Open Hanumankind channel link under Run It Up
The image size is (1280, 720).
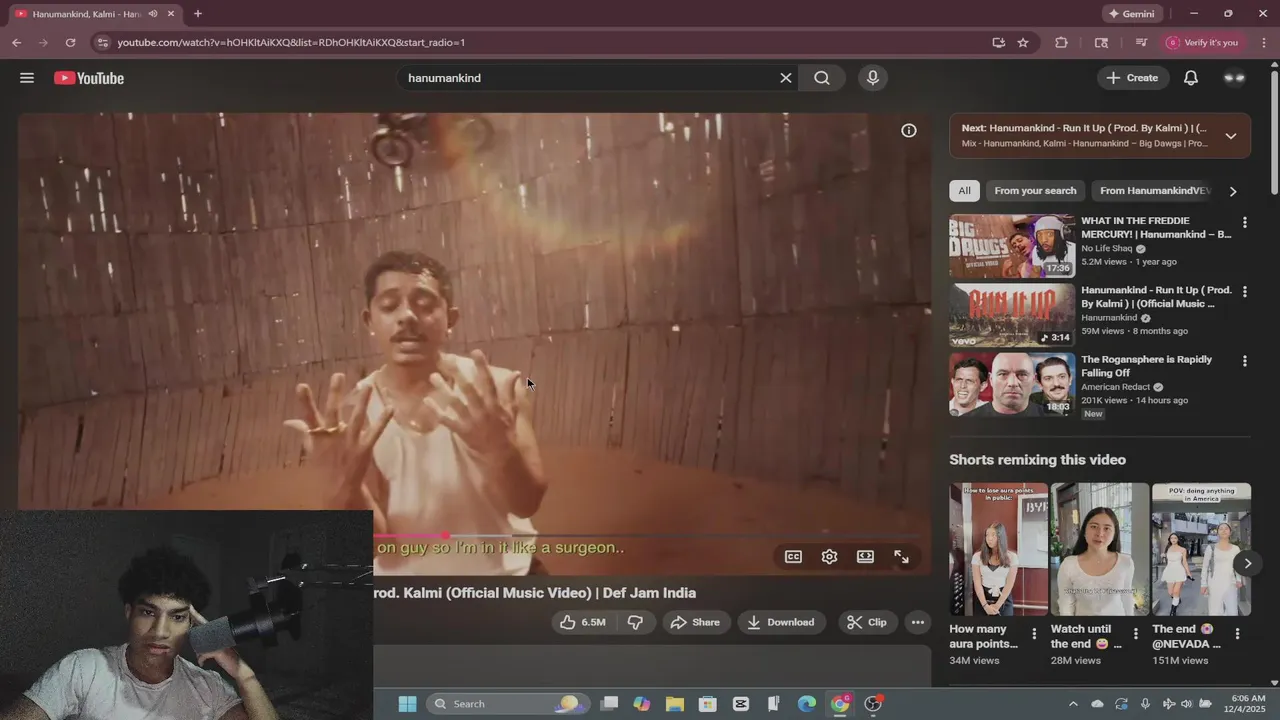[x=1109, y=318]
